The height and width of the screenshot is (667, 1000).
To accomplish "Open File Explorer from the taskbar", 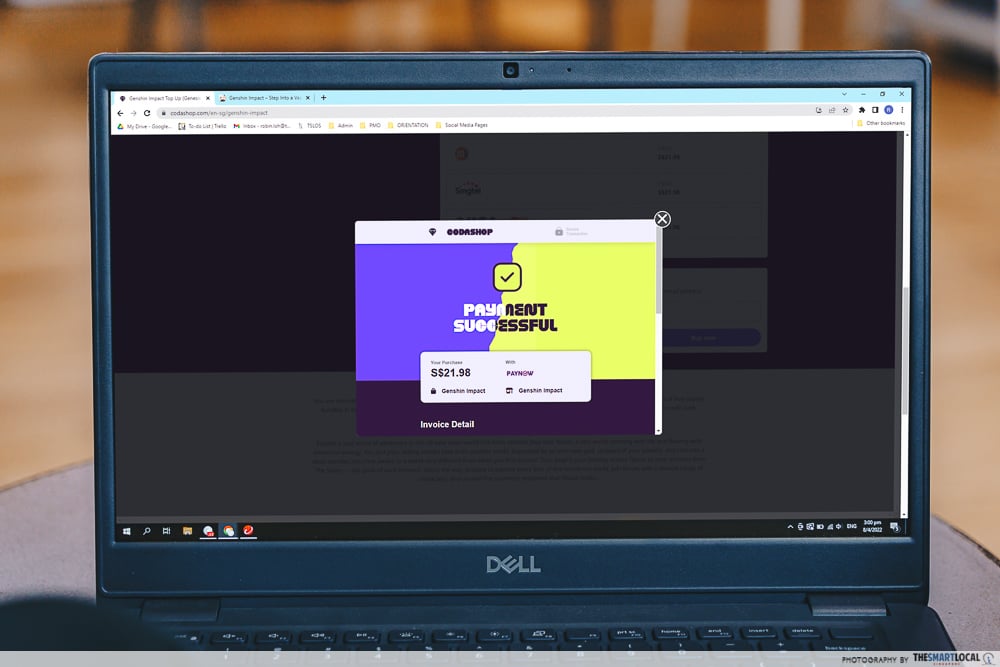I will tap(187, 531).
